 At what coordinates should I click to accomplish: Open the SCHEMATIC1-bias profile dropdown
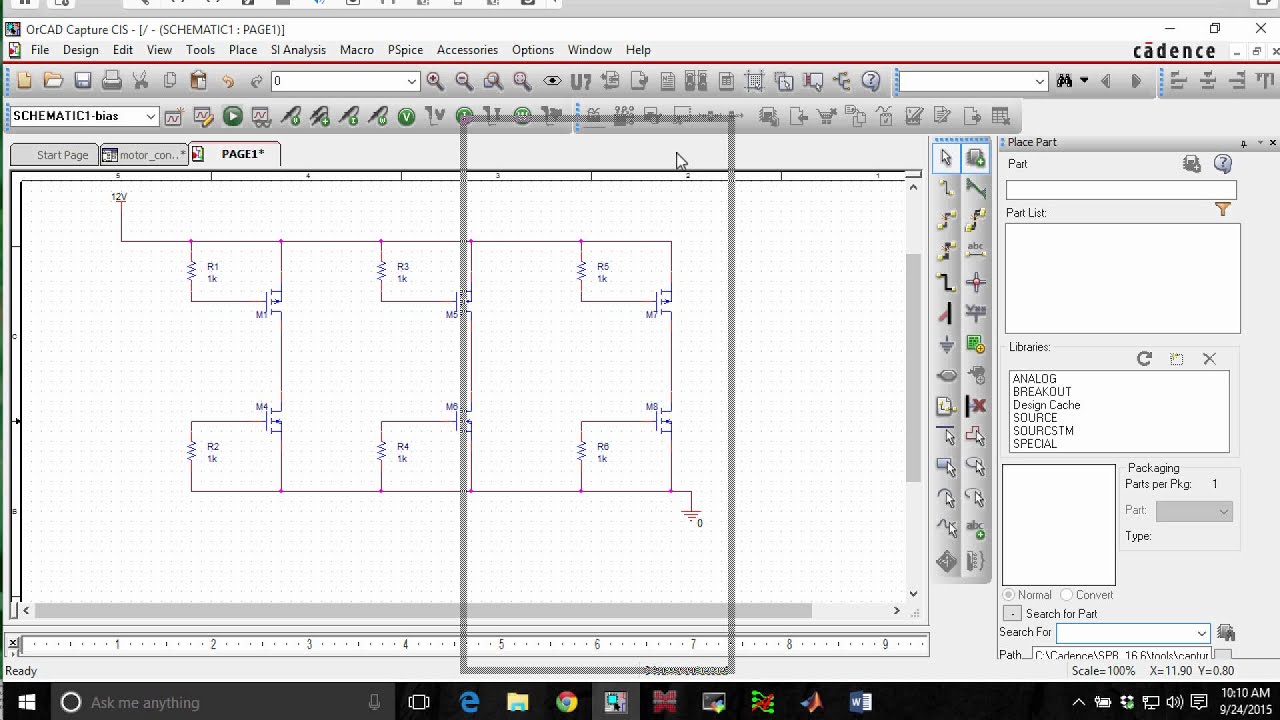[x=150, y=116]
